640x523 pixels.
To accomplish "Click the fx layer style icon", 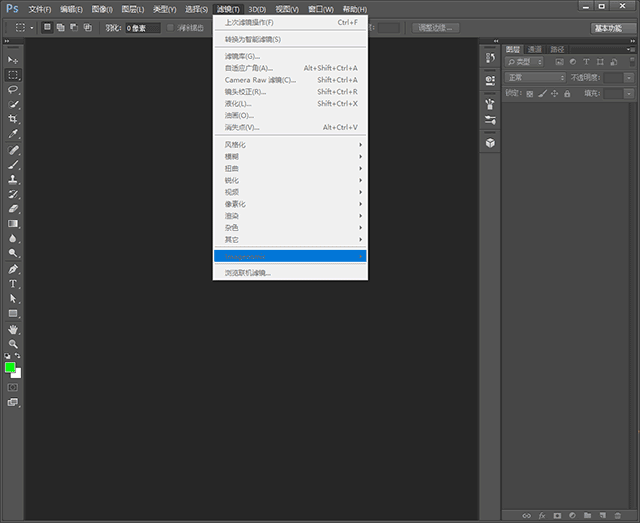I will point(541,516).
